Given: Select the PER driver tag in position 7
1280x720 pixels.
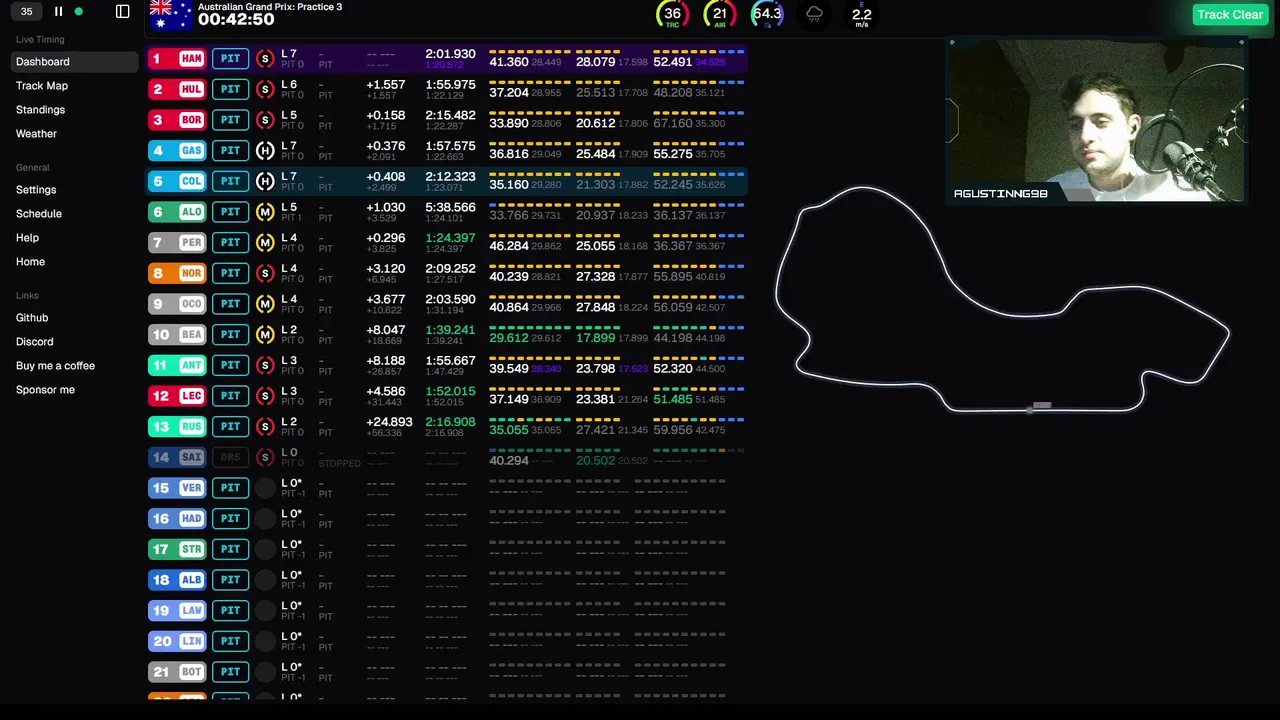Looking at the screenshot, I should click(177, 242).
